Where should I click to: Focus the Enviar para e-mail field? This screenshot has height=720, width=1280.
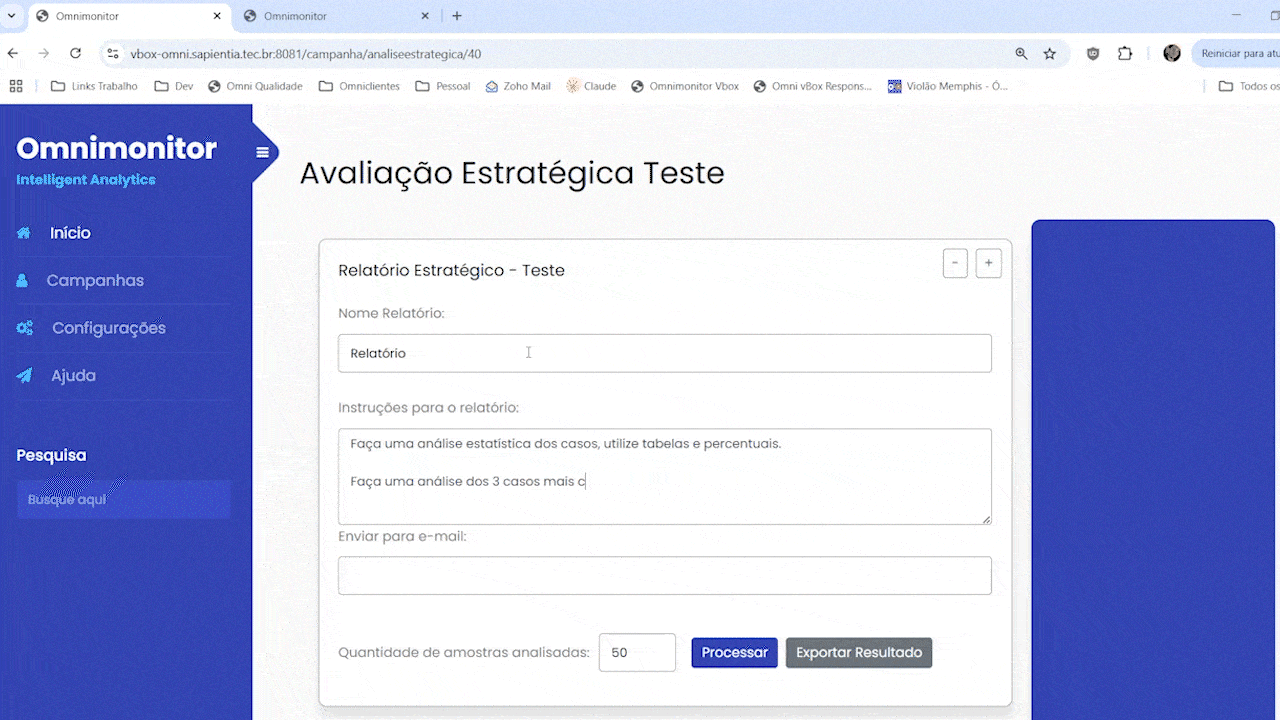(665, 576)
